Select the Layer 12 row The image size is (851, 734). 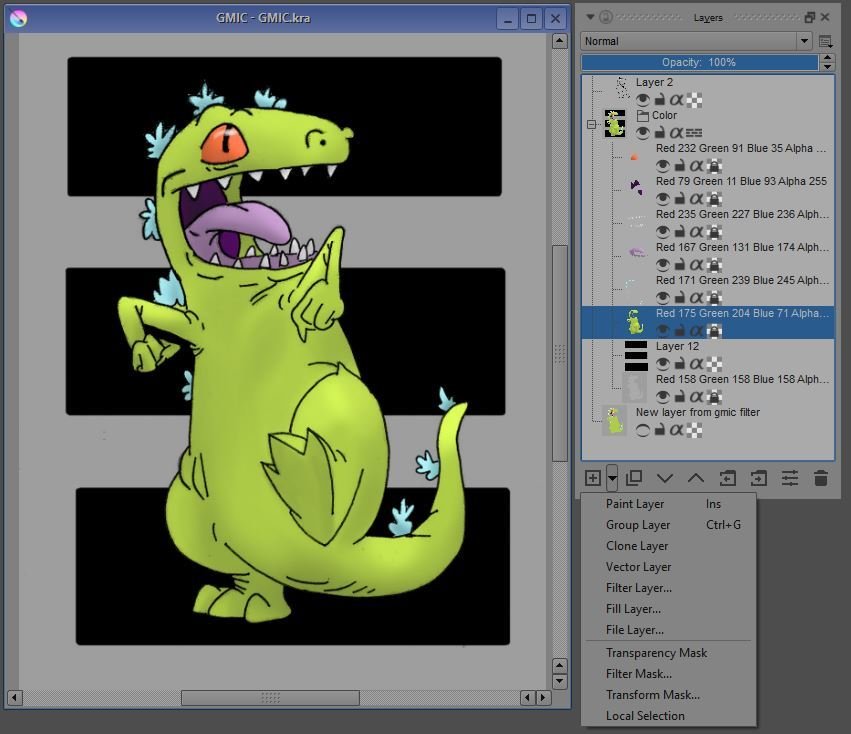coord(708,356)
